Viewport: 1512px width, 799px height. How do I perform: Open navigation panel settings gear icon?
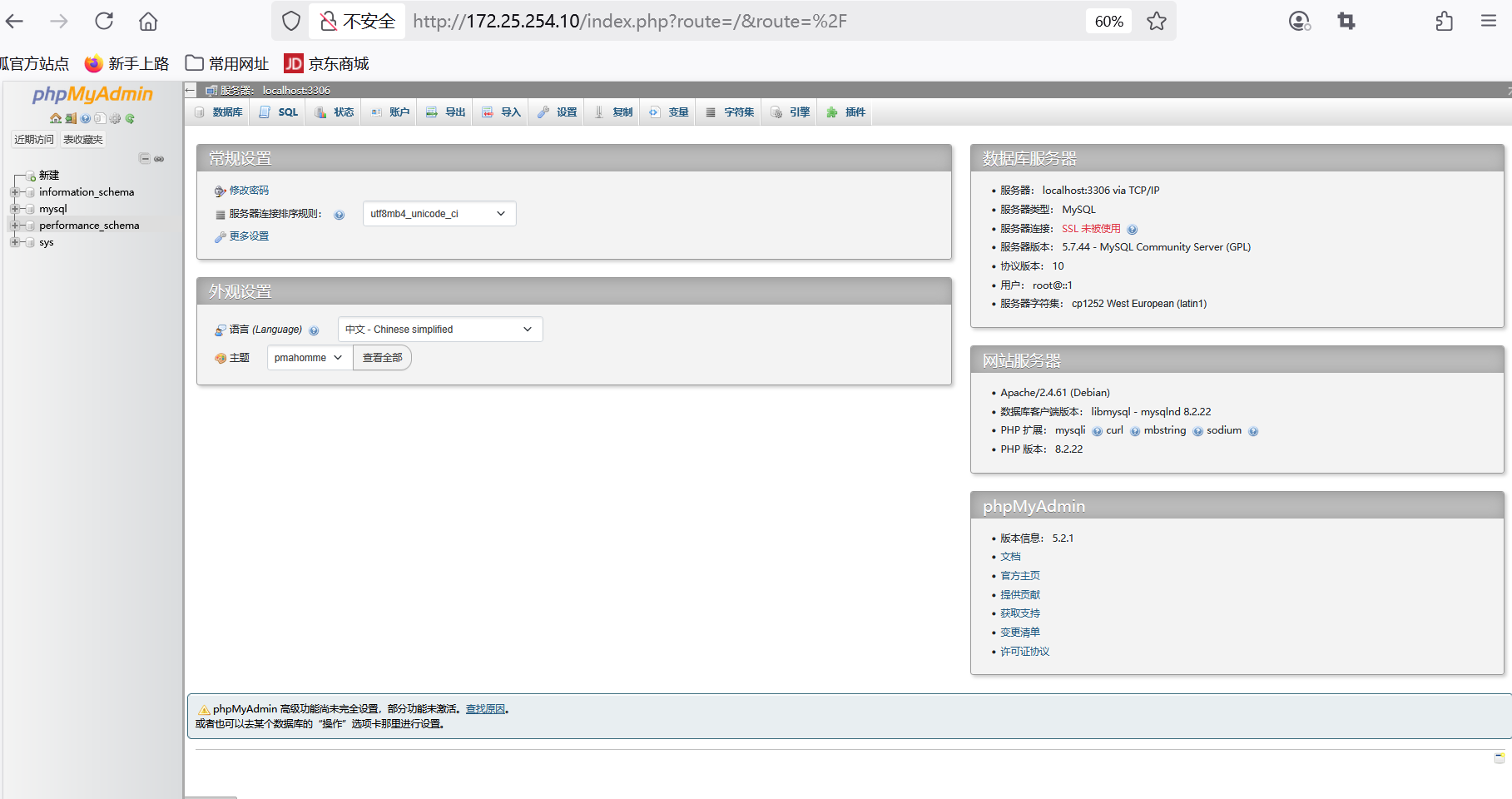coord(115,118)
